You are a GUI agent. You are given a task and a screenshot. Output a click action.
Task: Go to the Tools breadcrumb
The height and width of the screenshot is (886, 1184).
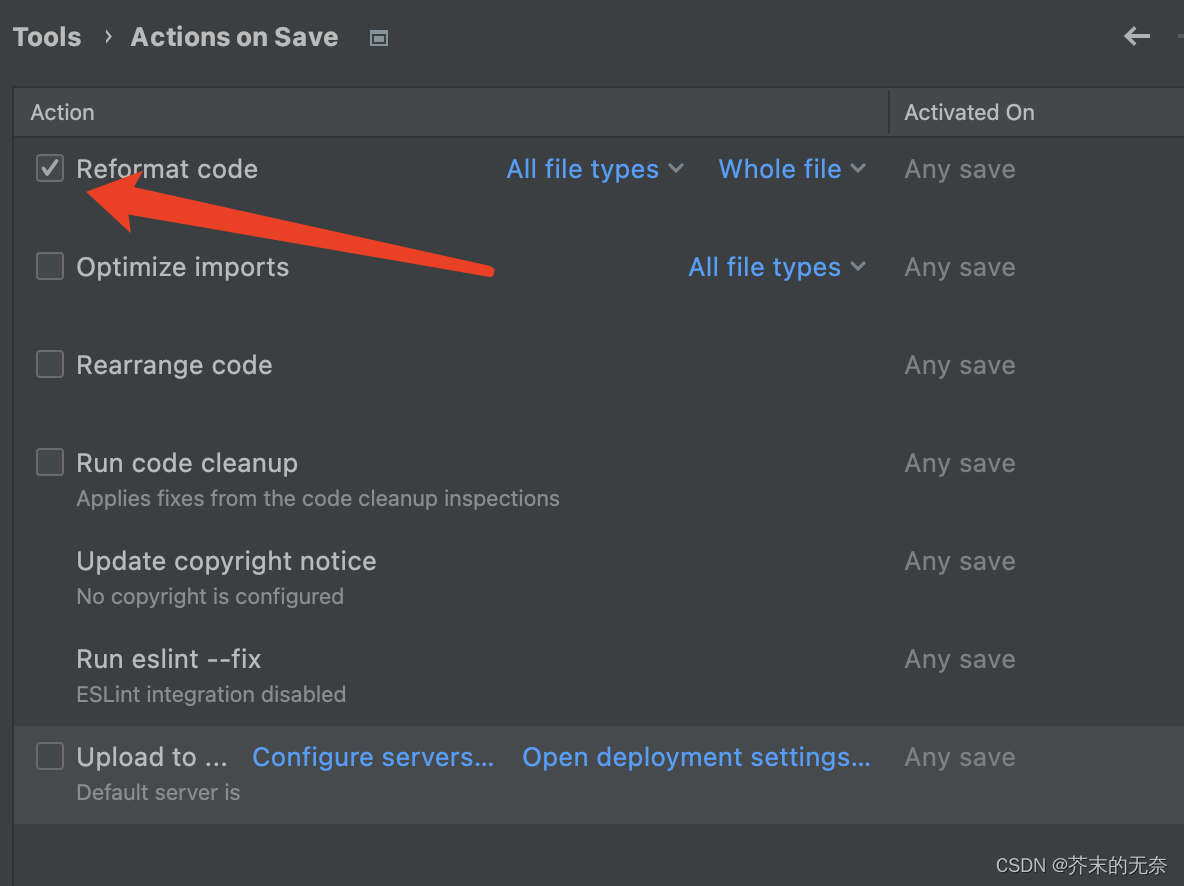coord(47,37)
